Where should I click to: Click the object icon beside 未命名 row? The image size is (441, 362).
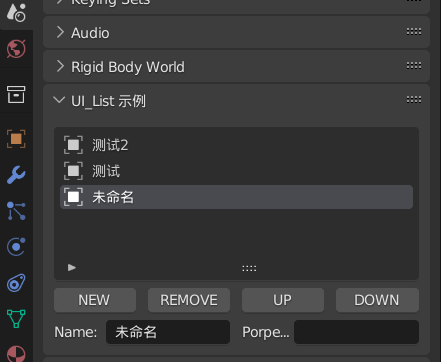click(x=73, y=197)
